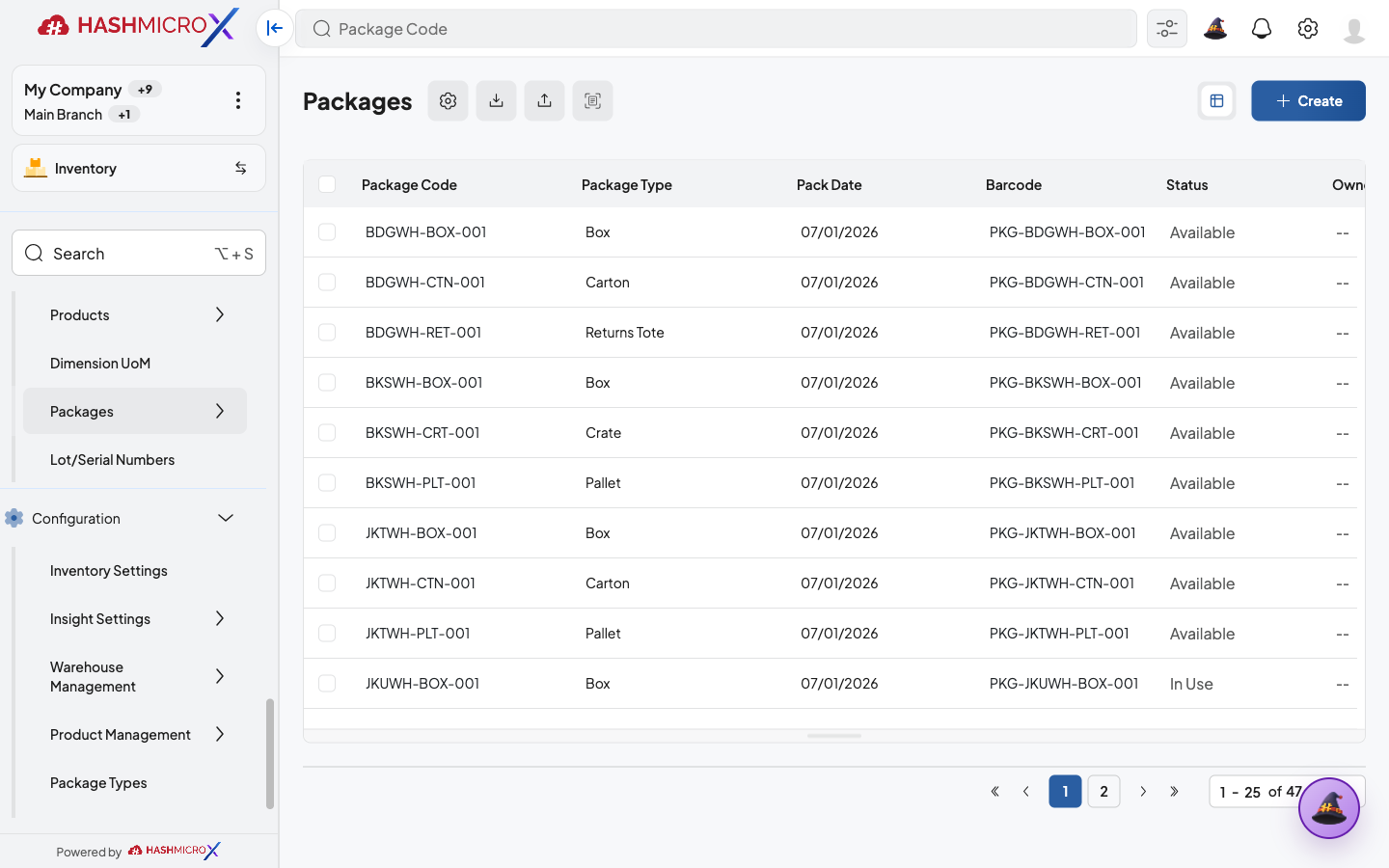The width and height of the screenshot is (1389, 868).
Task: Select checkbox for BDGWH-CTN-001
Action: pos(327,283)
